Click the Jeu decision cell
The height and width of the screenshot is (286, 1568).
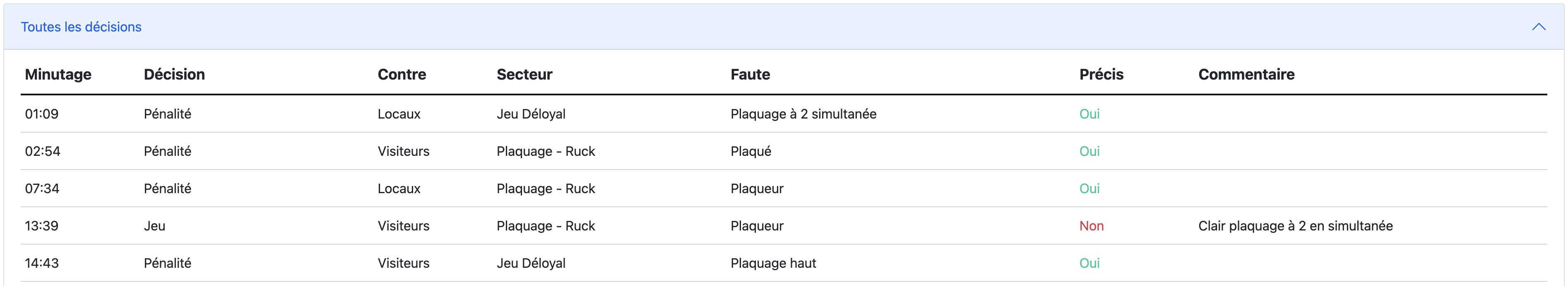coord(155,225)
